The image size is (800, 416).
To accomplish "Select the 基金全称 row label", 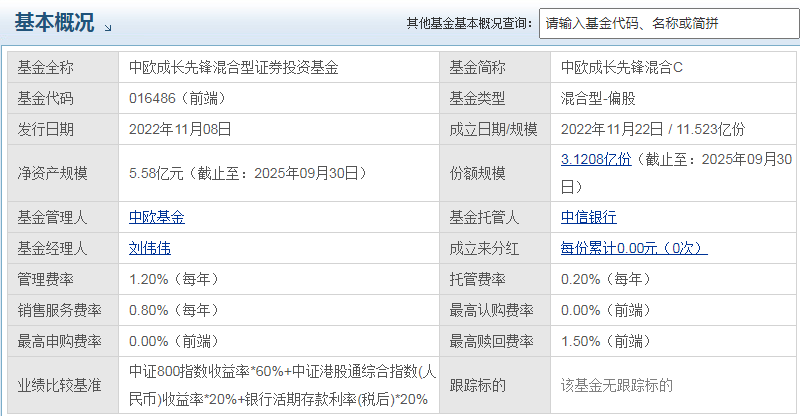I will click(x=45, y=67).
